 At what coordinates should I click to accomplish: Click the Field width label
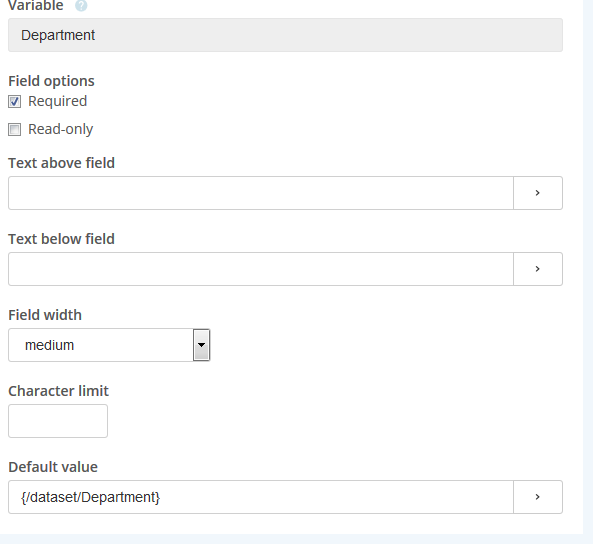tap(45, 315)
